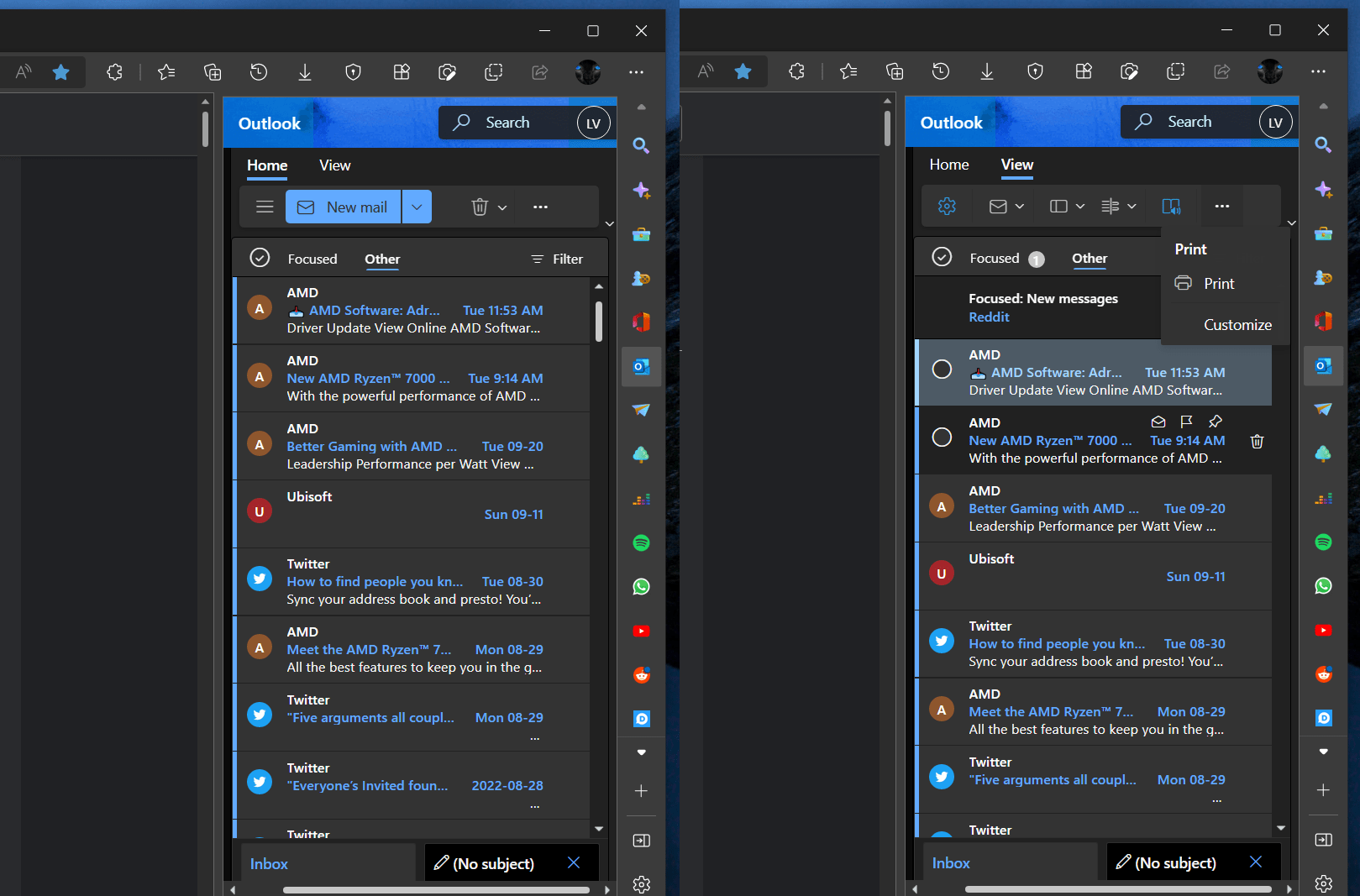Mark New AMD Ryzen 7000 message as read or unread
Image resolution: width=1360 pixels, height=896 pixels.
tap(1158, 422)
